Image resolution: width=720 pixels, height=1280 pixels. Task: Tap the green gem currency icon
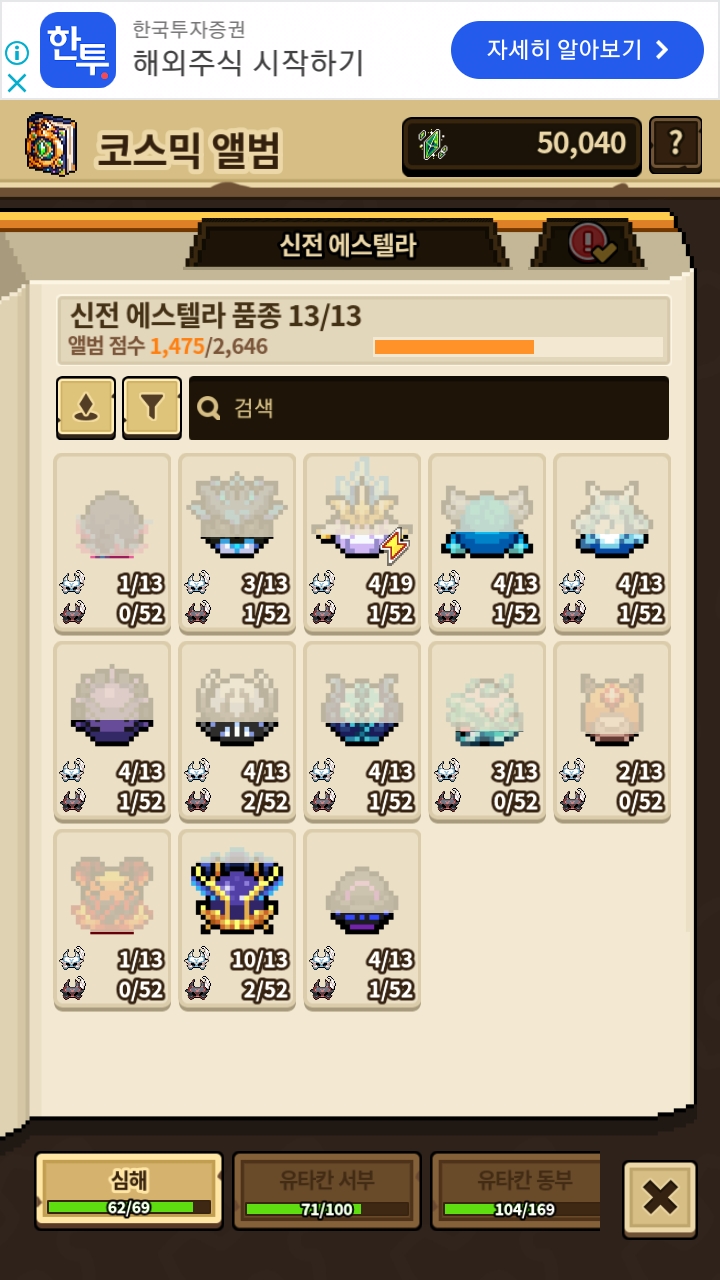pyautogui.click(x=433, y=146)
